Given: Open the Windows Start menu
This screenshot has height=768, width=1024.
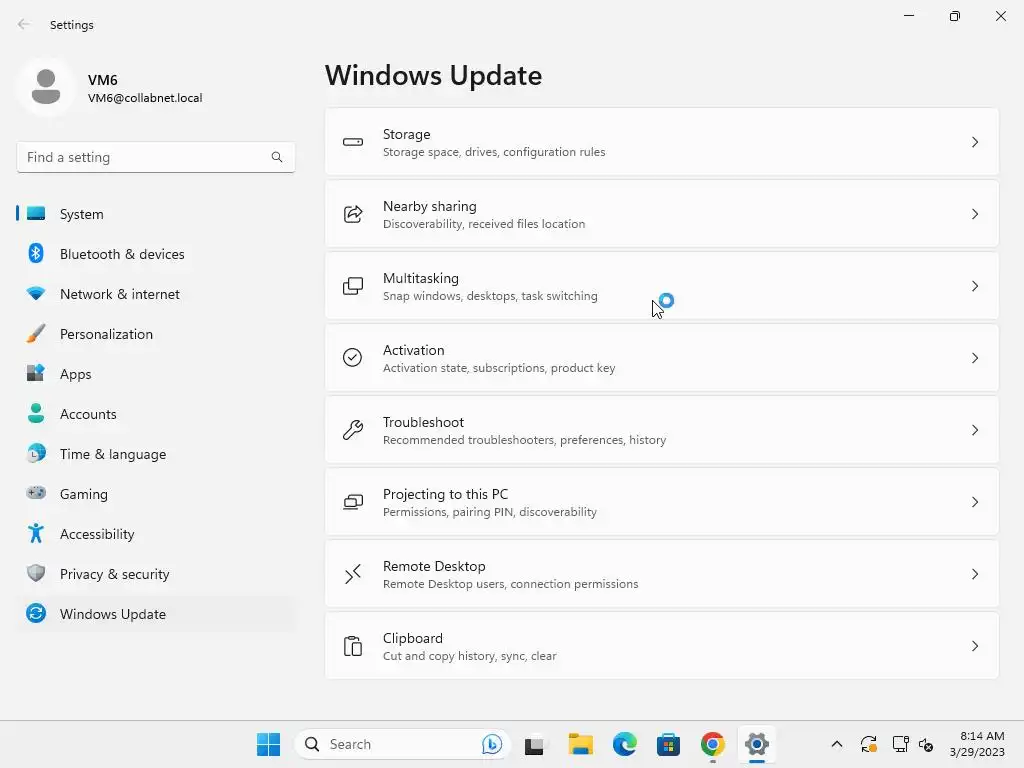Looking at the screenshot, I should tap(268, 744).
